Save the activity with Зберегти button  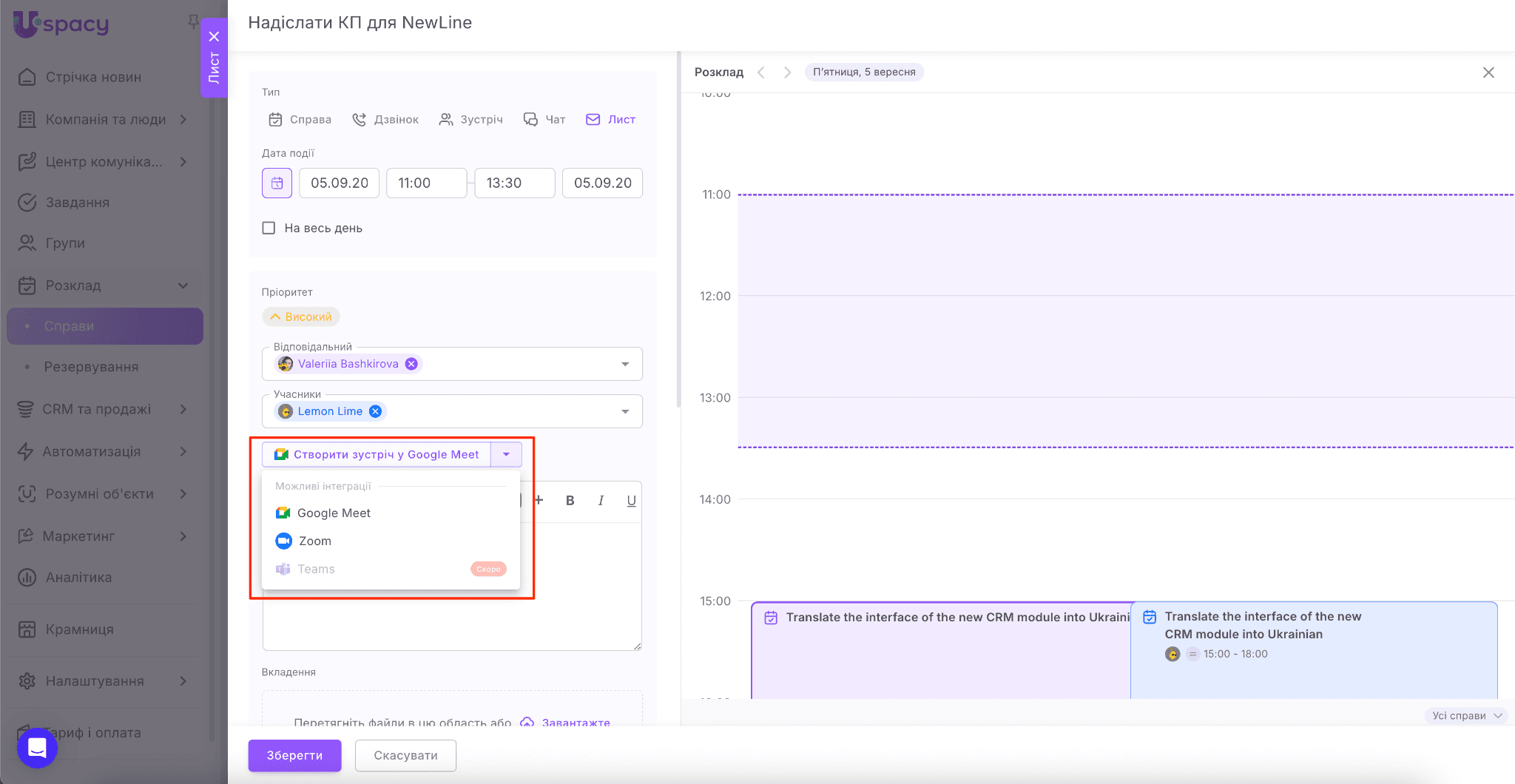tap(294, 755)
